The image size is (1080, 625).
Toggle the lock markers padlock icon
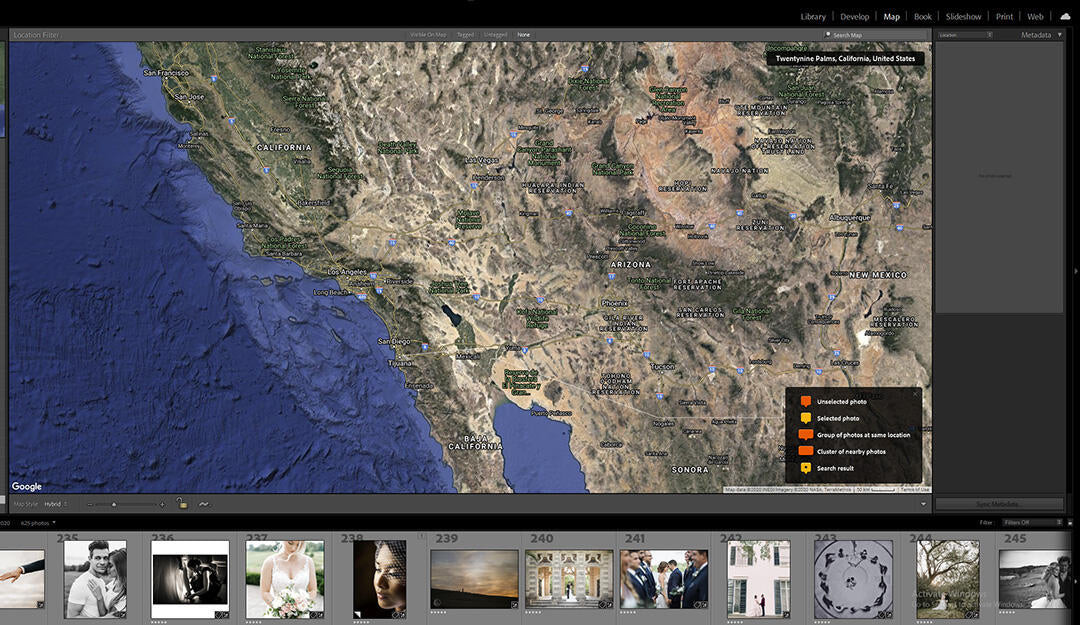click(182, 504)
